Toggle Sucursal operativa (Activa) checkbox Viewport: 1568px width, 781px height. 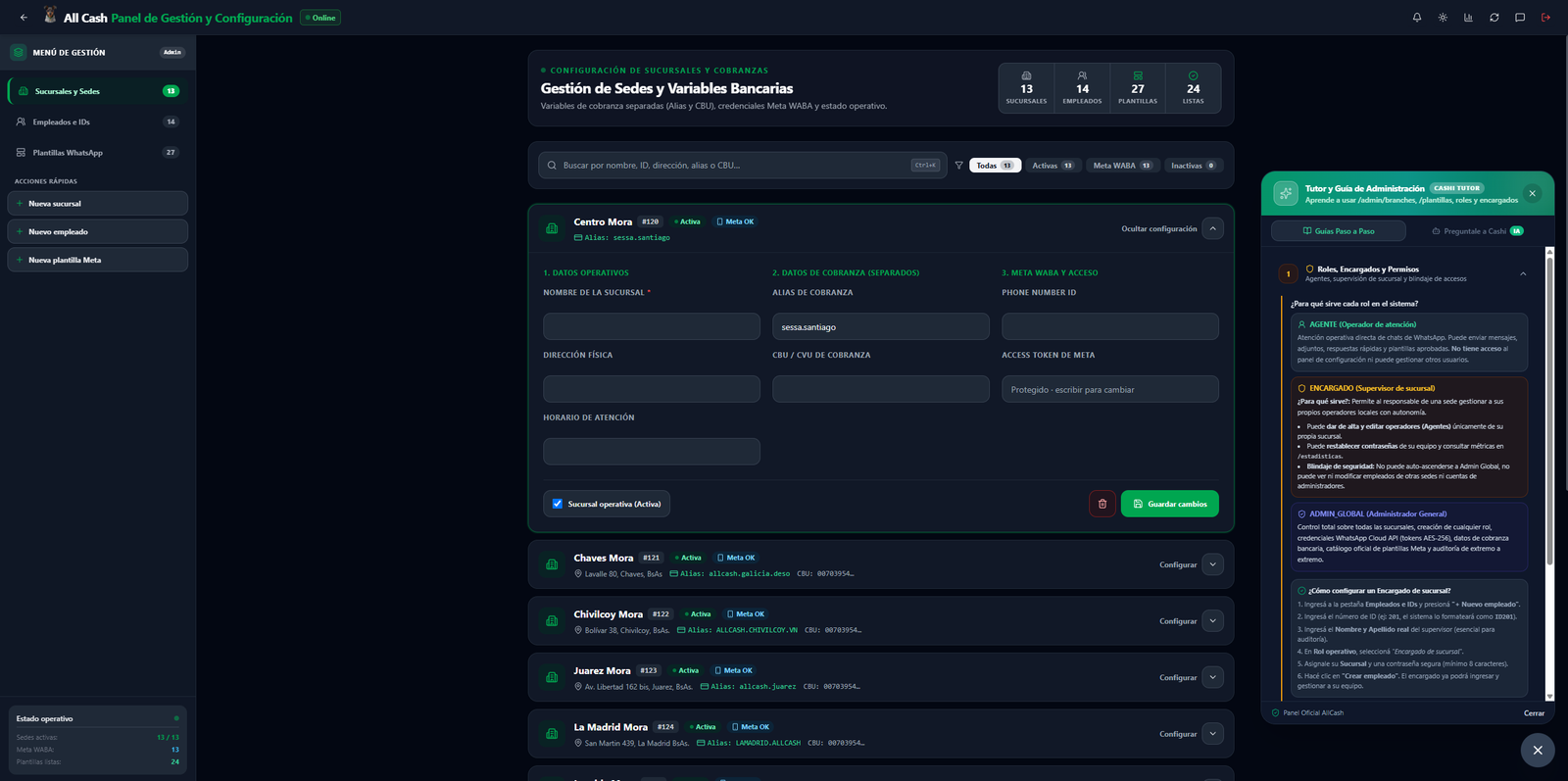click(558, 504)
